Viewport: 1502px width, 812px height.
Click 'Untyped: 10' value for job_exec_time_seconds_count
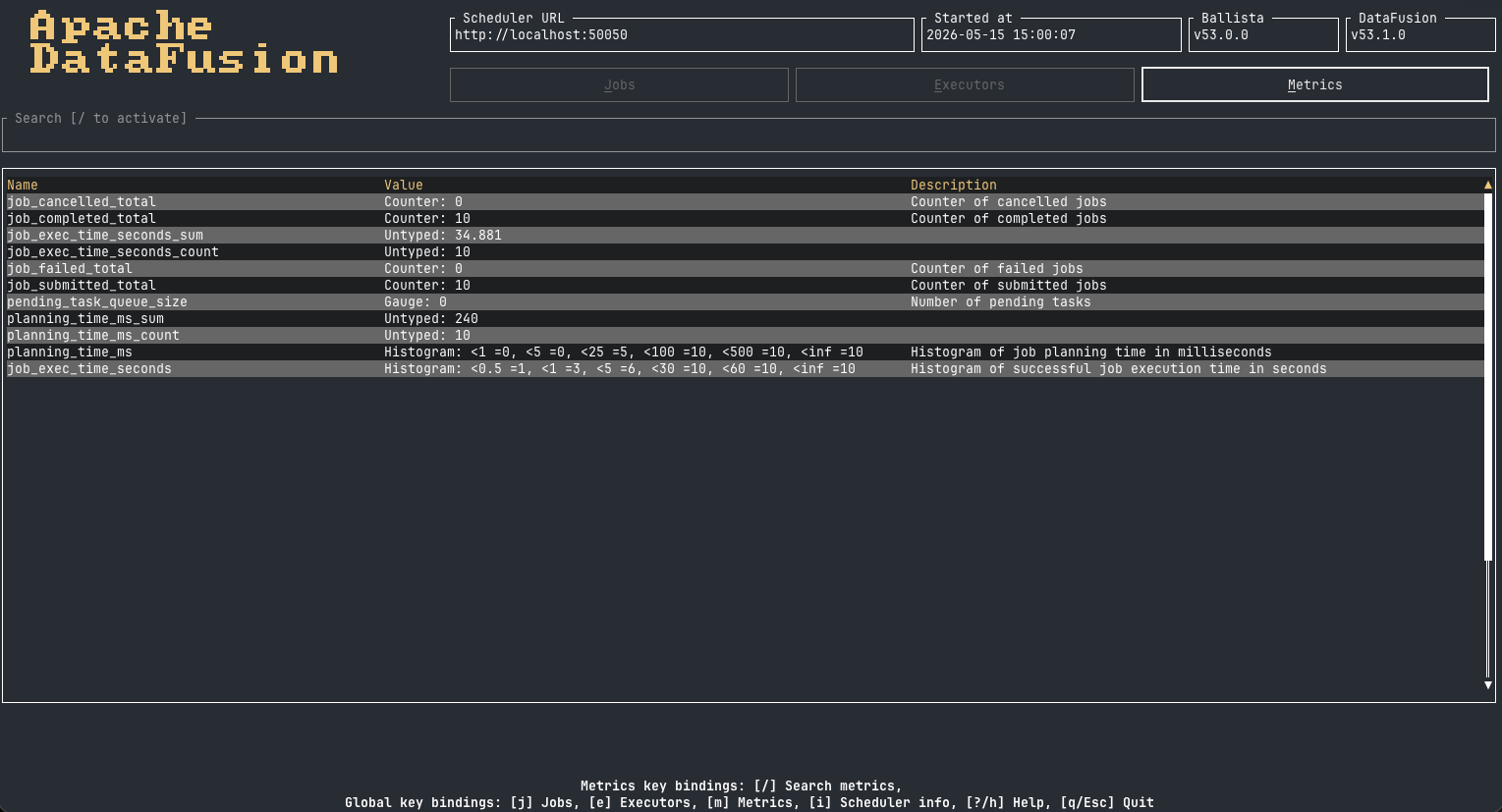tap(427, 251)
